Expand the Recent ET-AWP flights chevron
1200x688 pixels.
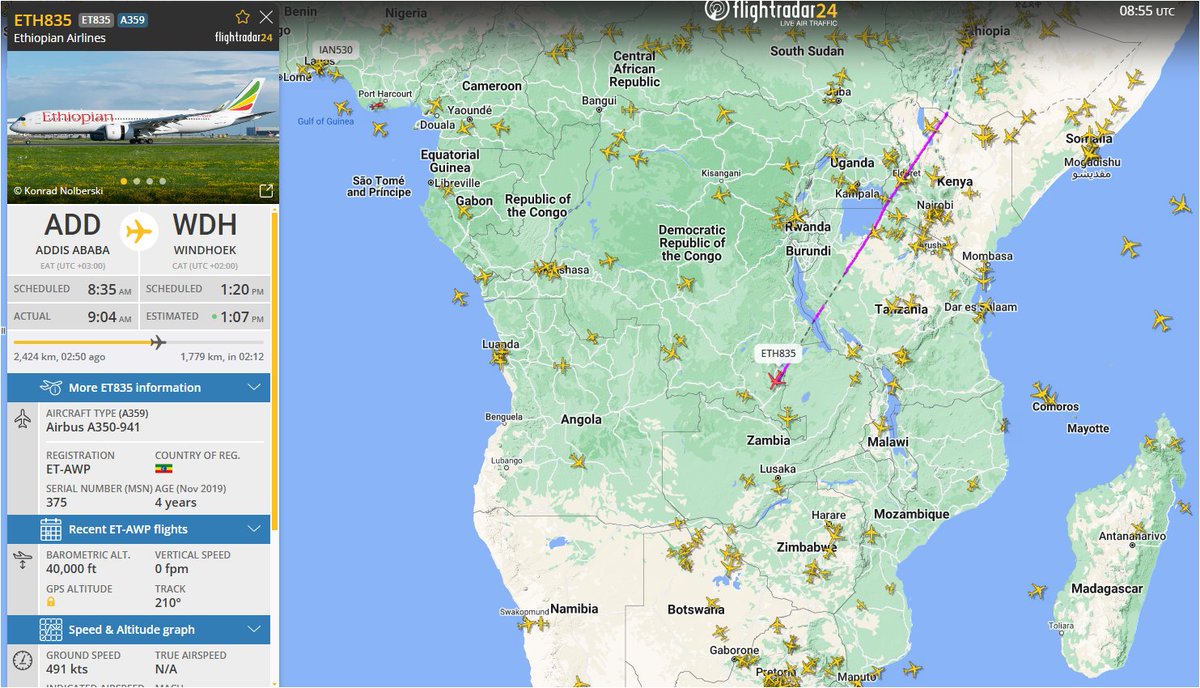coord(253,529)
